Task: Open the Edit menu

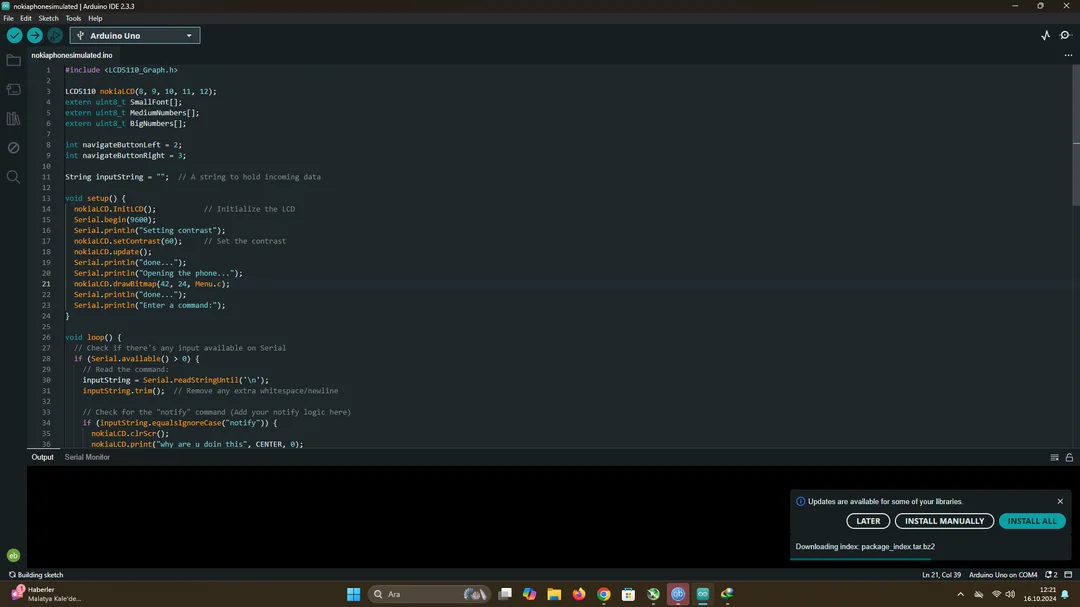Action: (25, 19)
